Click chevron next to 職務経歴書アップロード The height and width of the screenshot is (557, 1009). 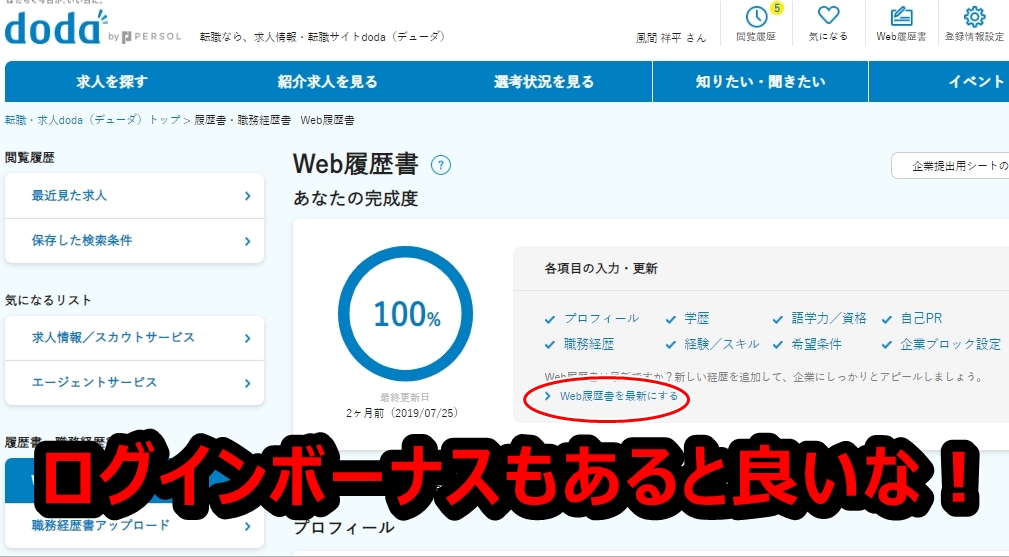pos(248,527)
